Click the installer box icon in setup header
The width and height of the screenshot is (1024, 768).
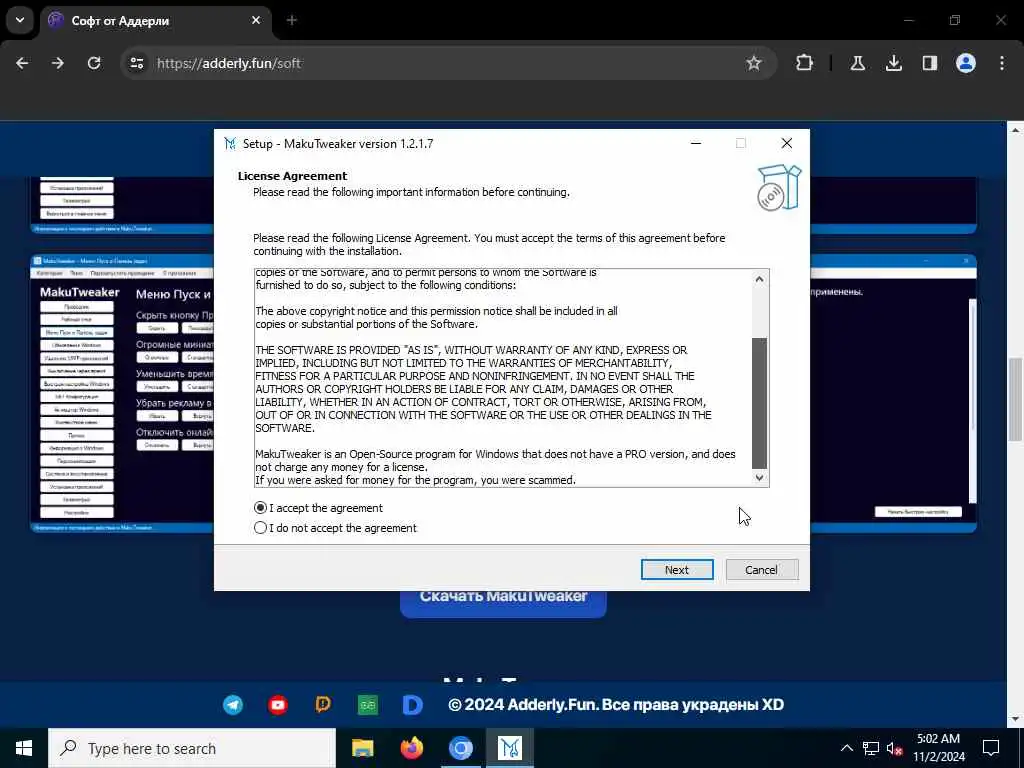point(779,188)
